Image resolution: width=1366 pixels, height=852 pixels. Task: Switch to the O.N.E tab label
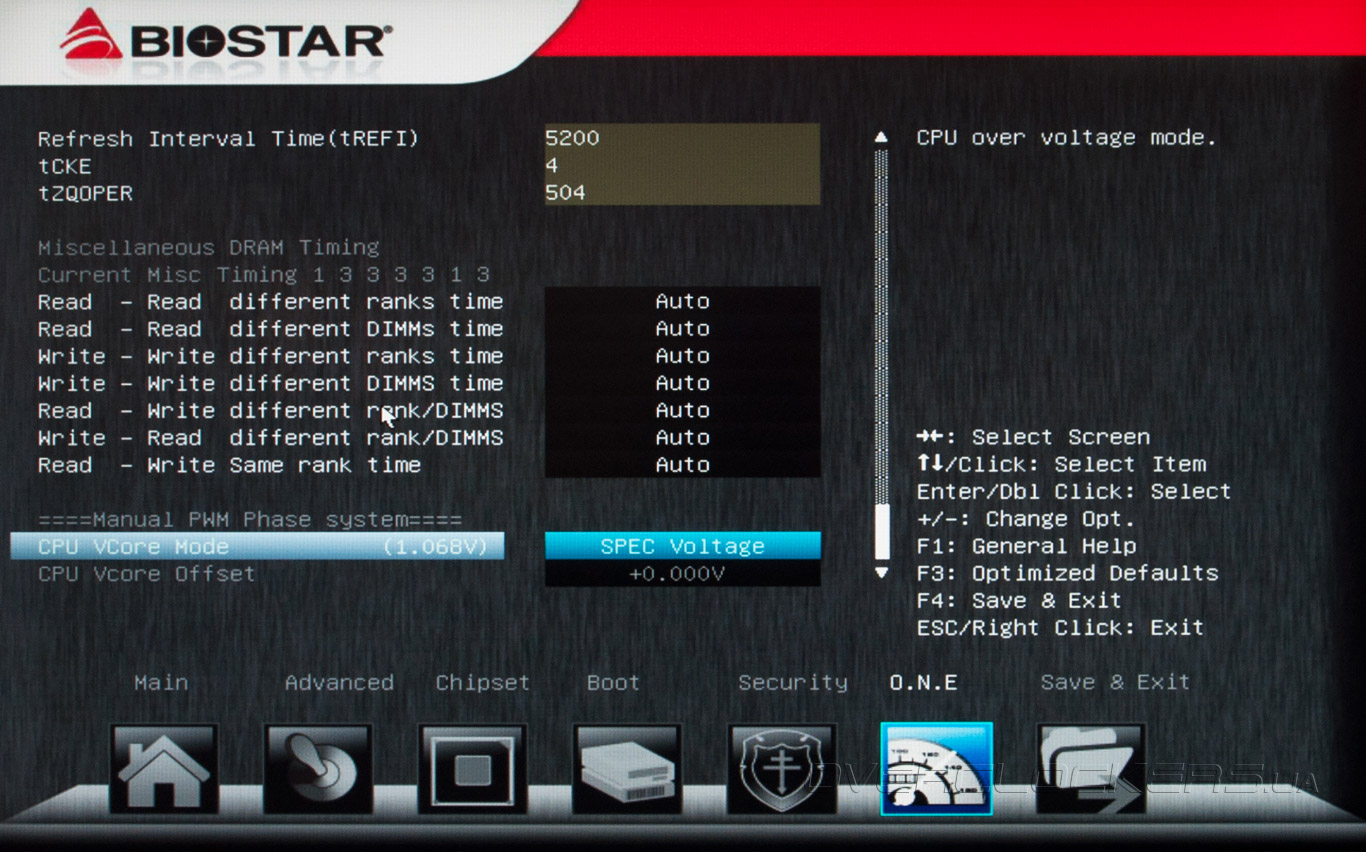(x=923, y=683)
